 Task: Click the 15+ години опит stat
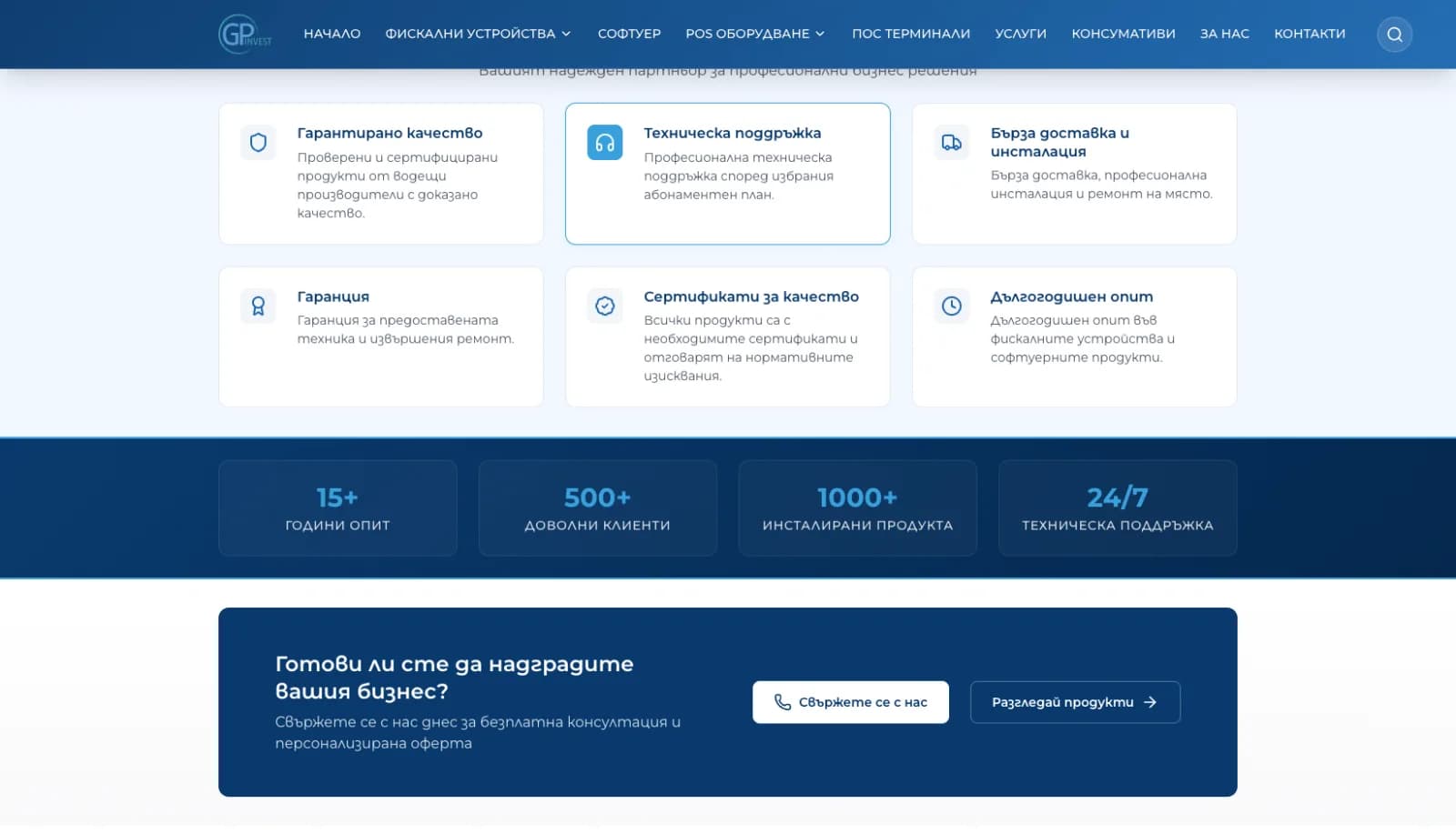[338, 508]
